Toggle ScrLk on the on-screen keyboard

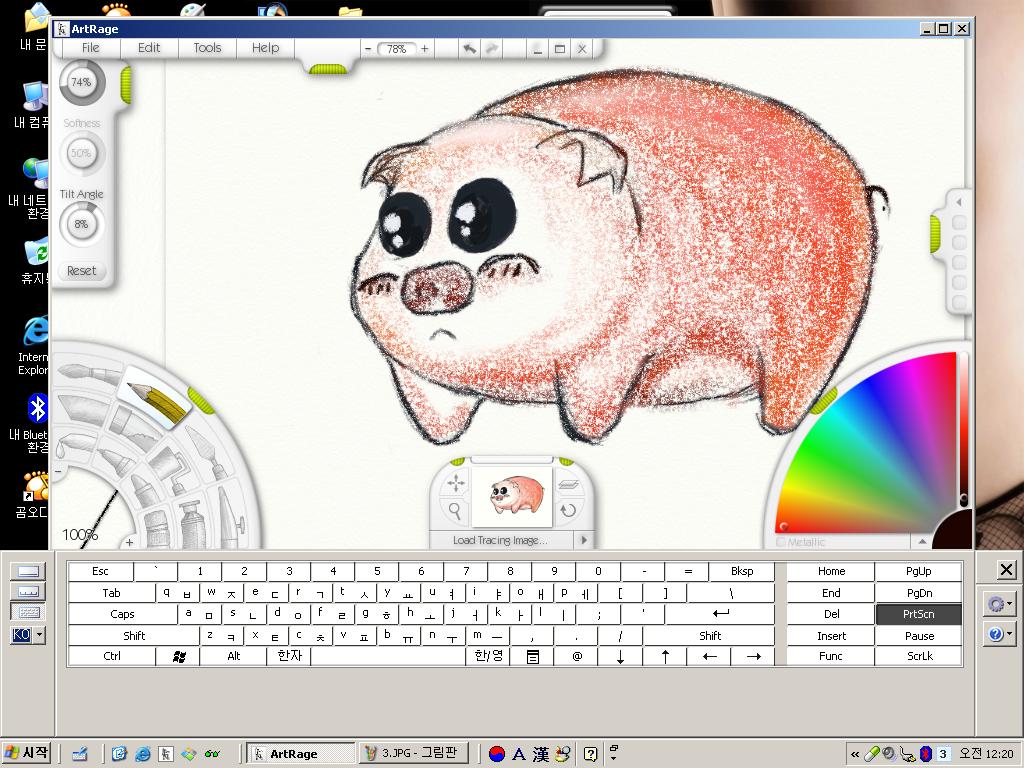click(x=919, y=656)
